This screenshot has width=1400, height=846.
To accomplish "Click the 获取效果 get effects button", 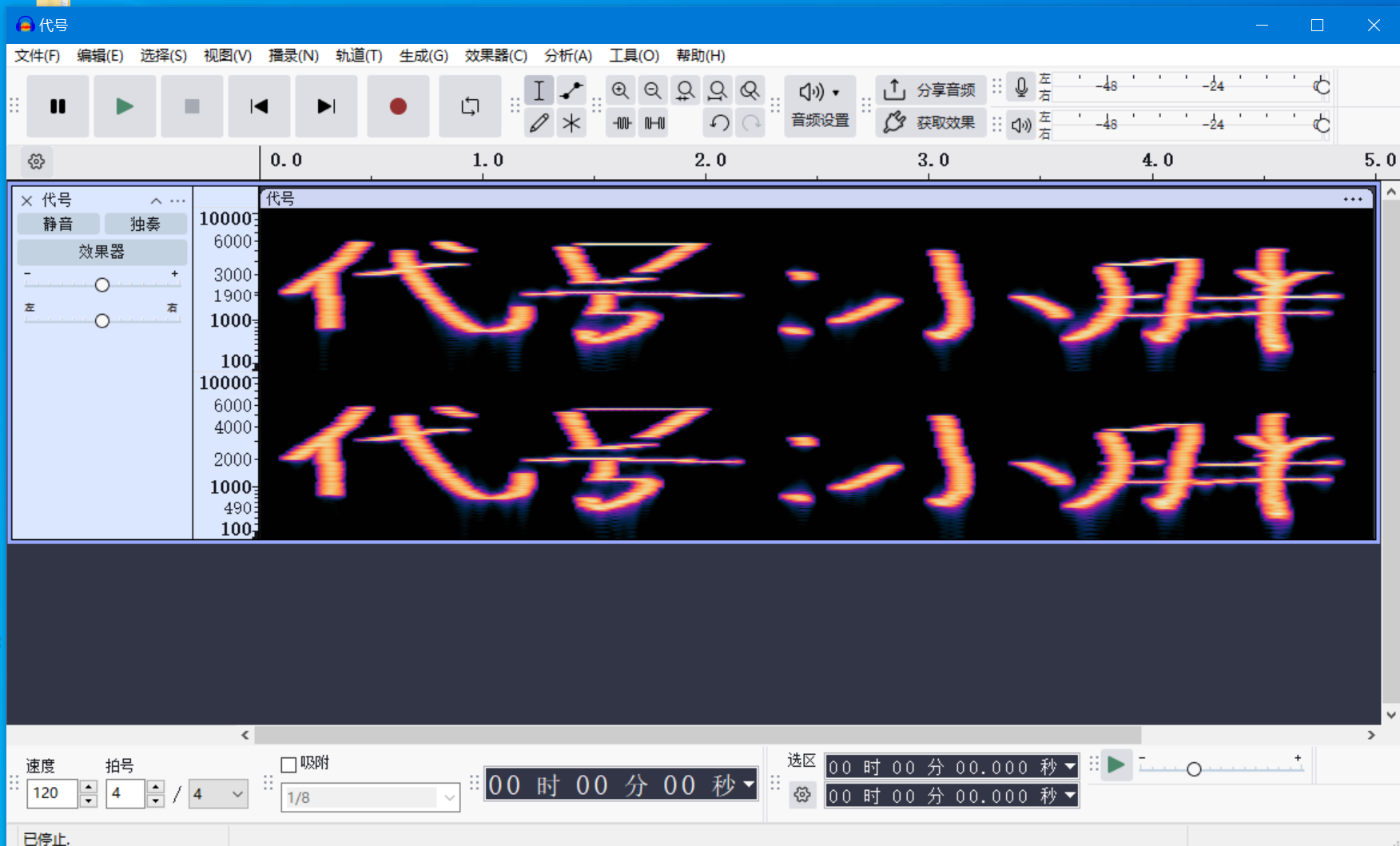I will pyautogui.click(x=931, y=122).
